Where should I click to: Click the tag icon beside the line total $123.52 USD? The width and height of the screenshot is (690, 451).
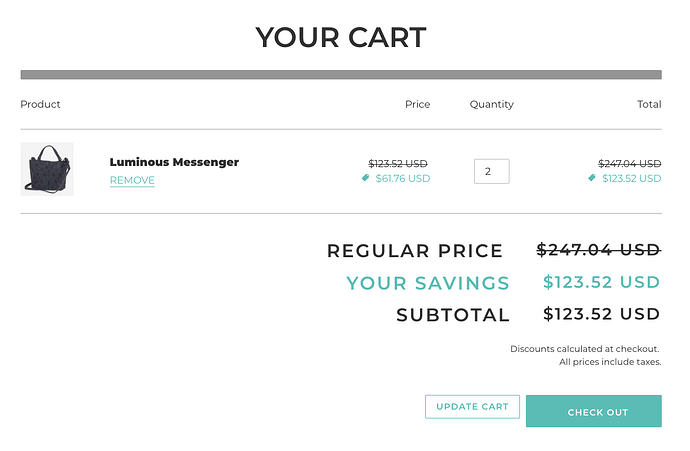pyautogui.click(x=592, y=178)
